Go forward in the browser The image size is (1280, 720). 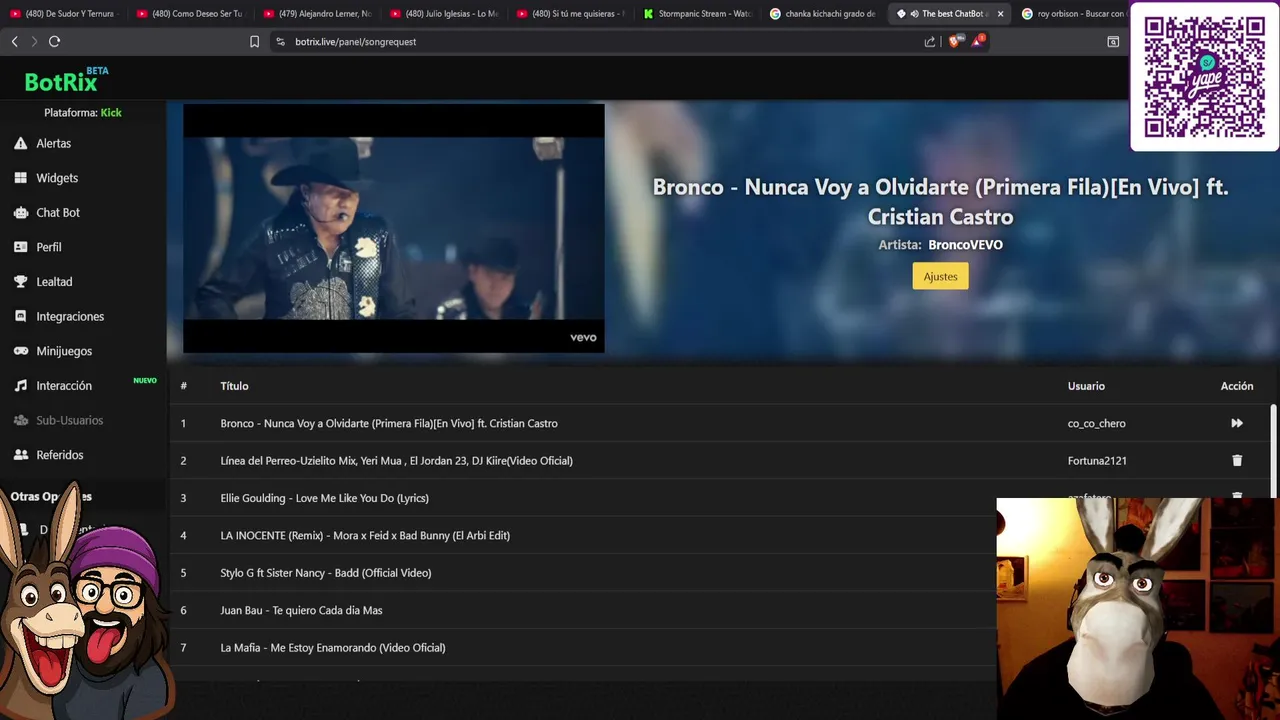(x=34, y=41)
